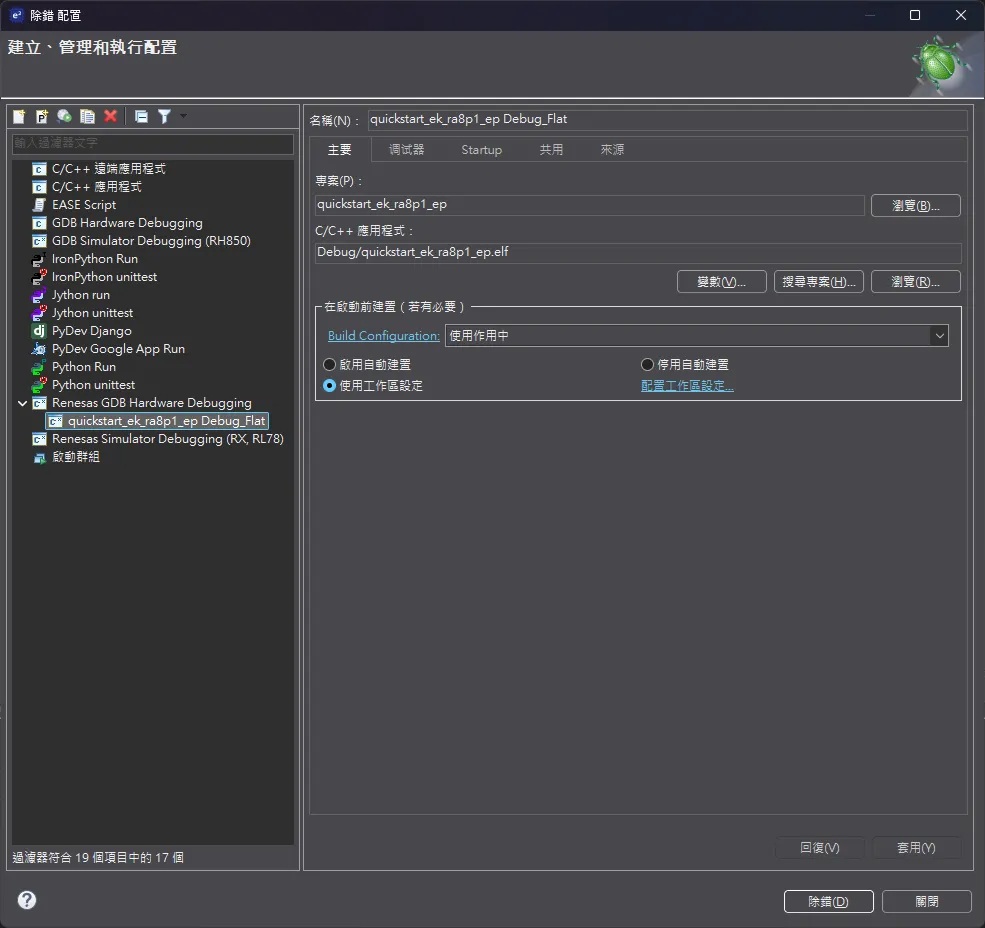Switch to the 调试器 tab

(406, 150)
